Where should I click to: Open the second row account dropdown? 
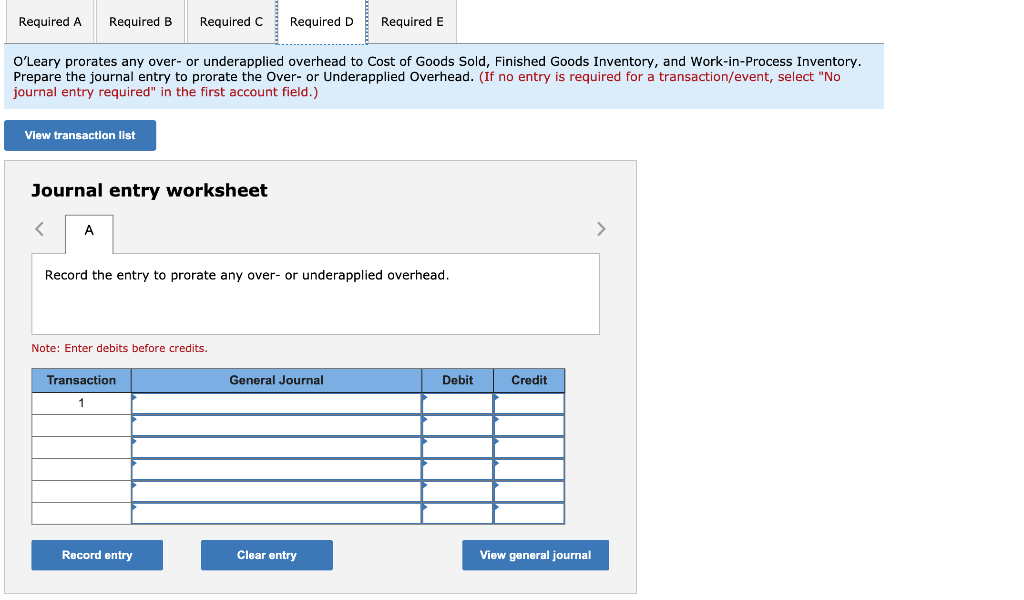(276, 424)
